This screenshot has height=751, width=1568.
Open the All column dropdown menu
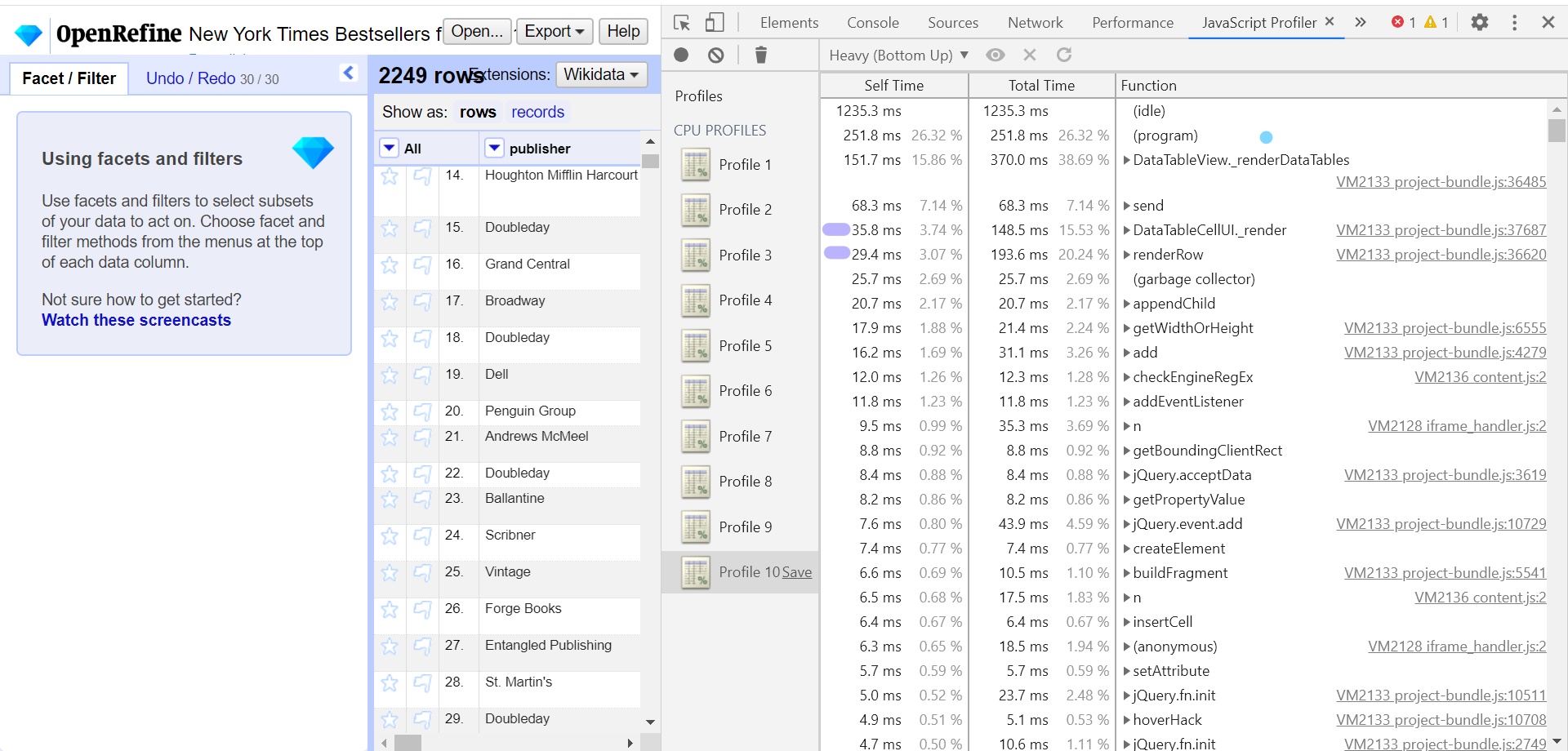[x=390, y=149]
